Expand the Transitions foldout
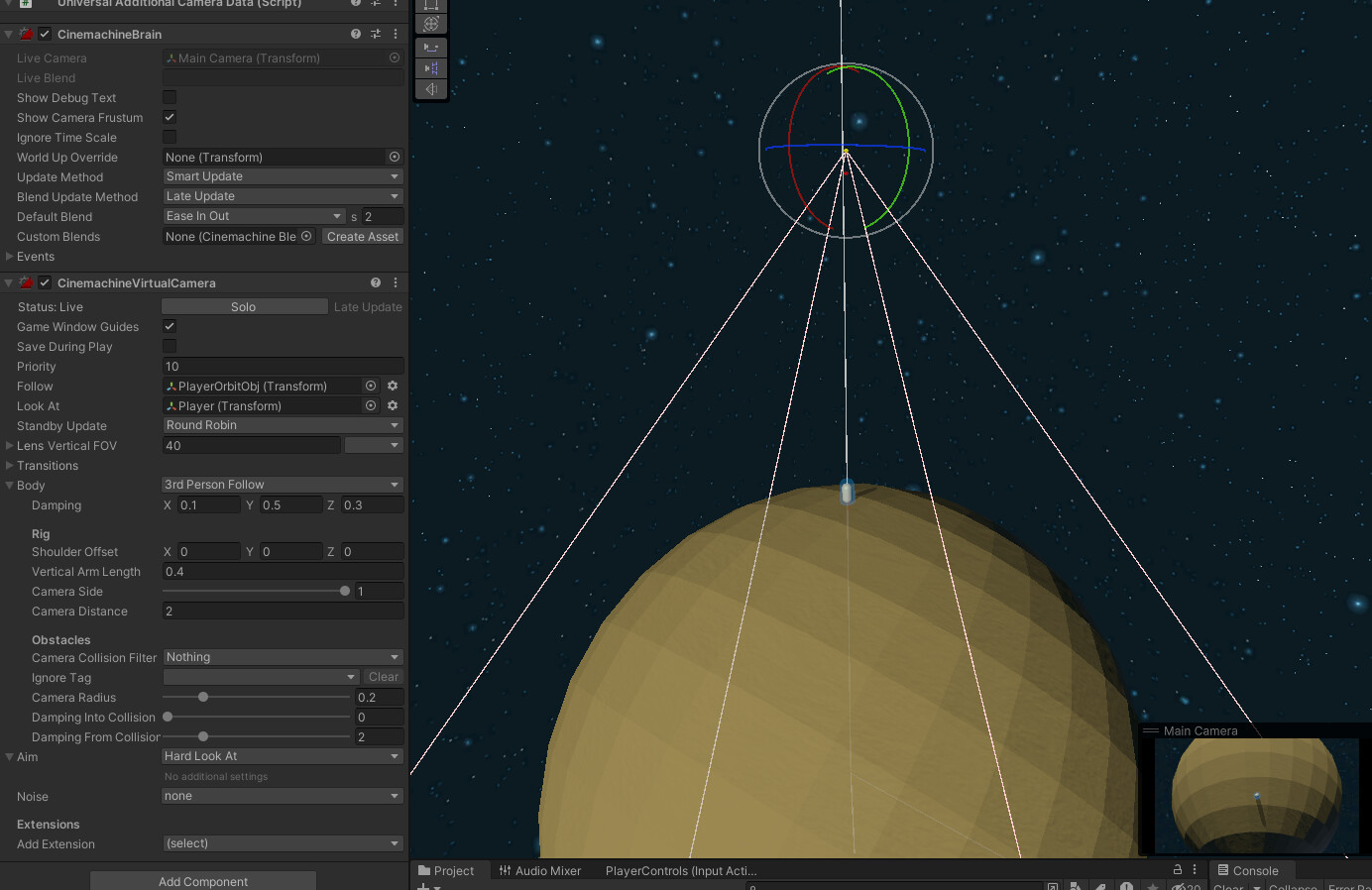The height and width of the screenshot is (890, 1372). [x=10, y=465]
